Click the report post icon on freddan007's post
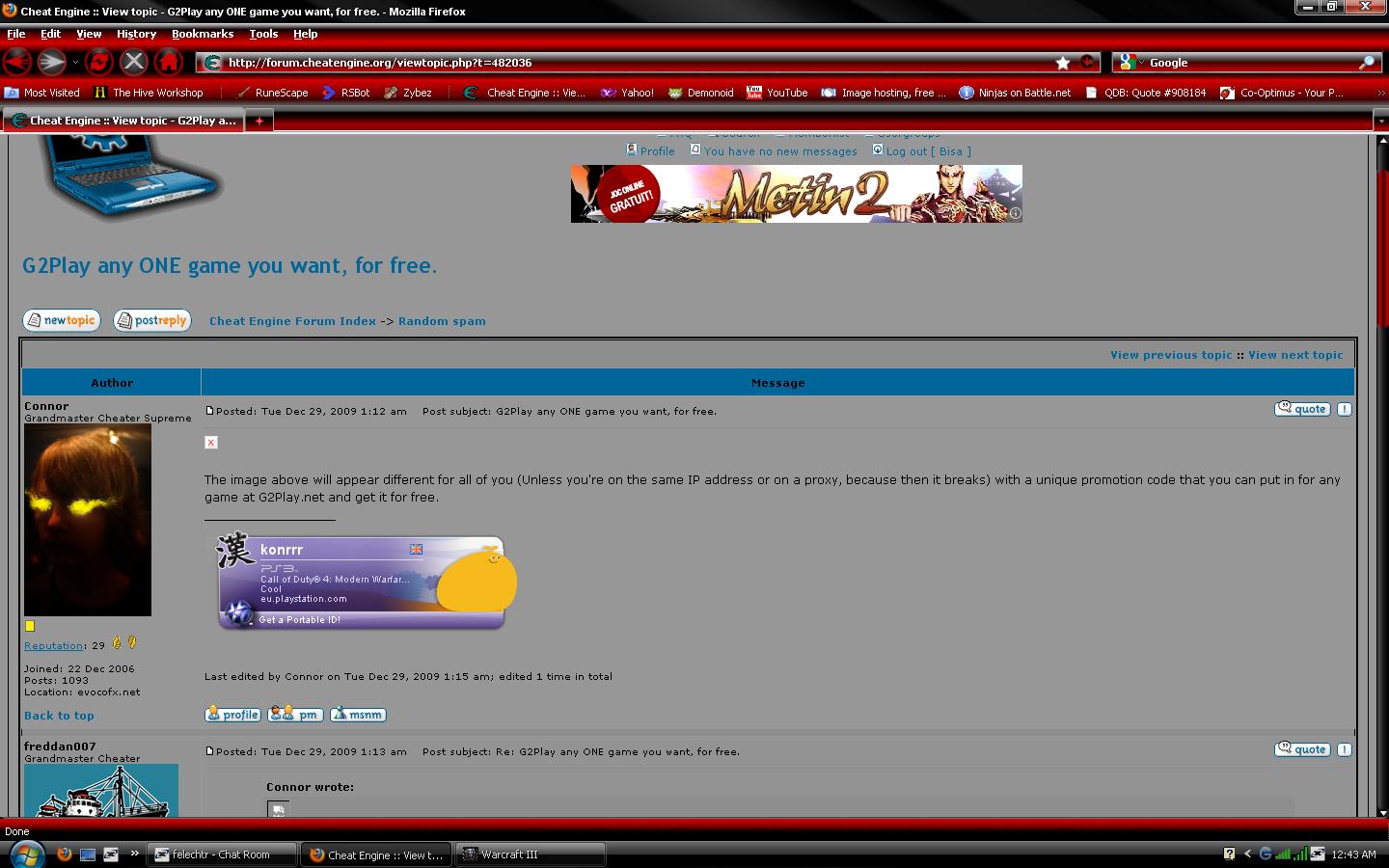The width and height of the screenshot is (1389, 868). 1345,749
